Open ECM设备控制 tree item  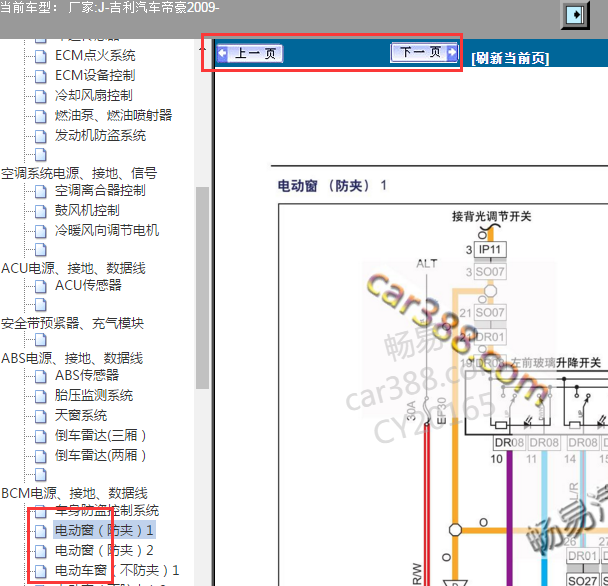point(95,75)
